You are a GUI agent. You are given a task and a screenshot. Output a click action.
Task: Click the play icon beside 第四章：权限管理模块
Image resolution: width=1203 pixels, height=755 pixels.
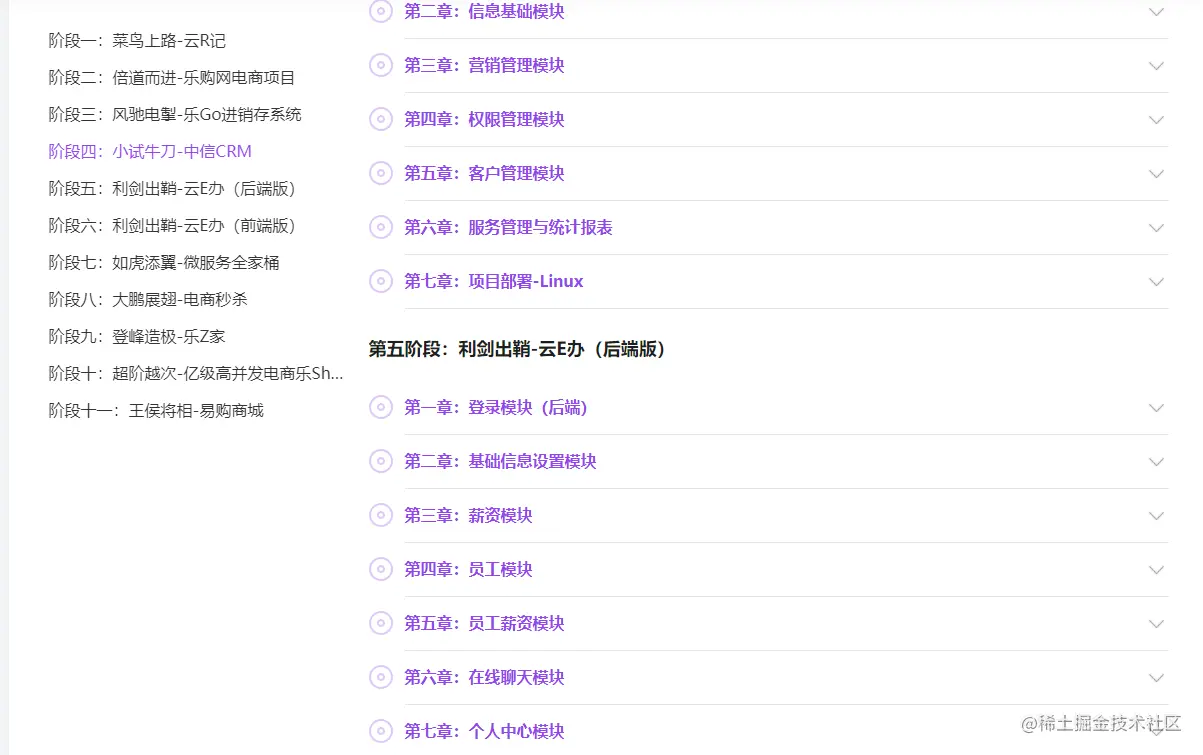pos(381,119)
